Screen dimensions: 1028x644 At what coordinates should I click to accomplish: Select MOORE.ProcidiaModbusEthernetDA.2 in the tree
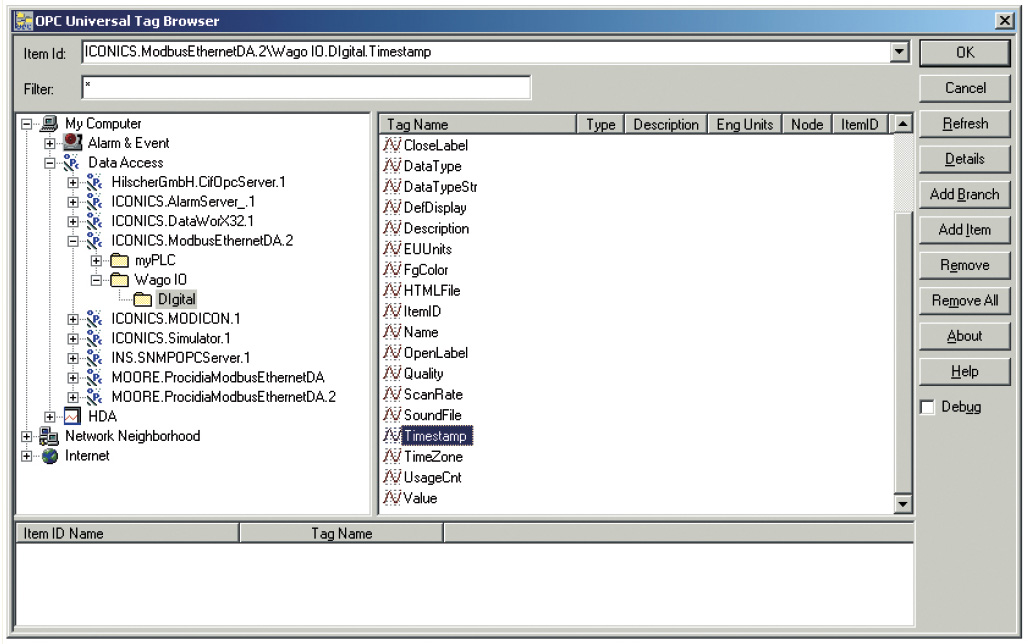click(x=224, y=397)
